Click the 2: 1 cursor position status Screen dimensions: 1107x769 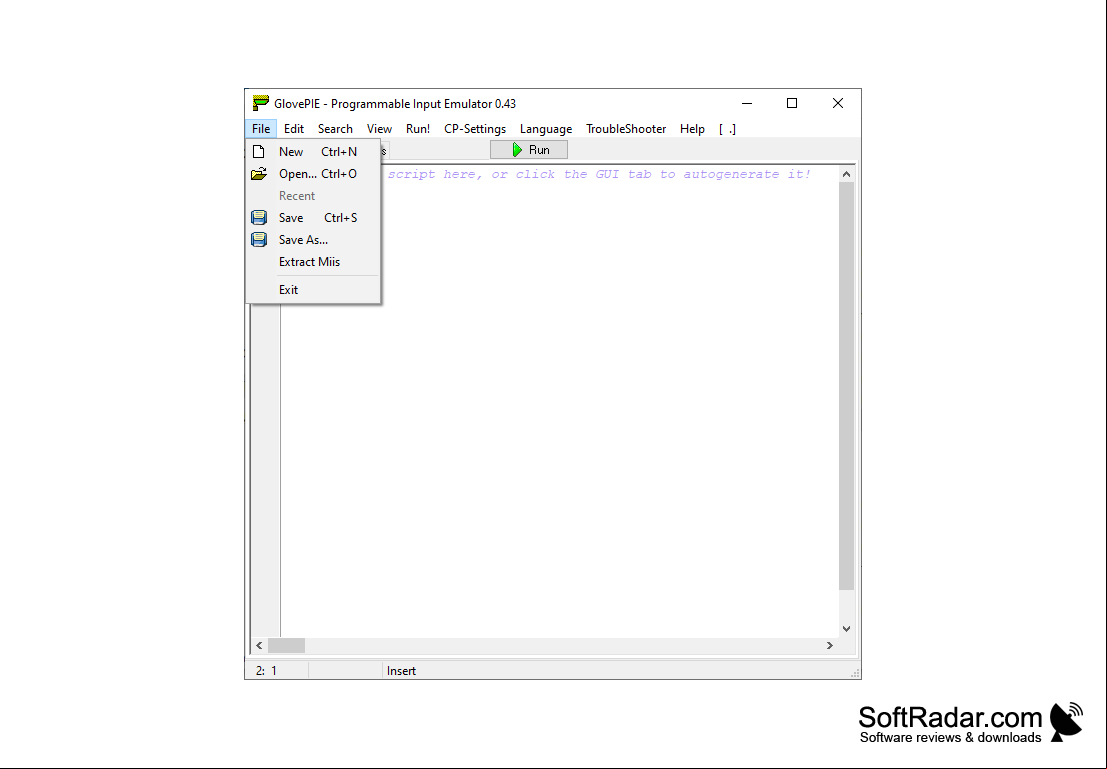[266, 671]
